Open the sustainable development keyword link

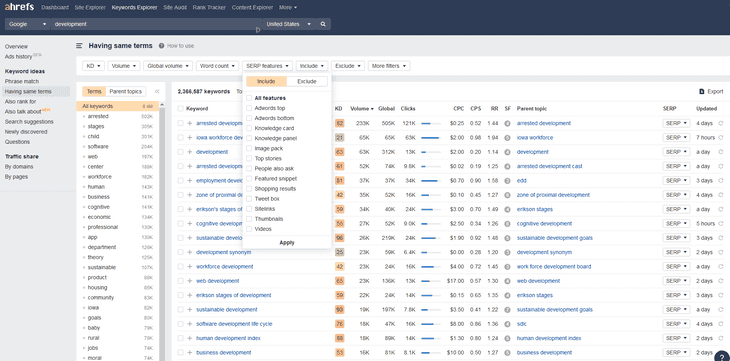pos(227,310)
